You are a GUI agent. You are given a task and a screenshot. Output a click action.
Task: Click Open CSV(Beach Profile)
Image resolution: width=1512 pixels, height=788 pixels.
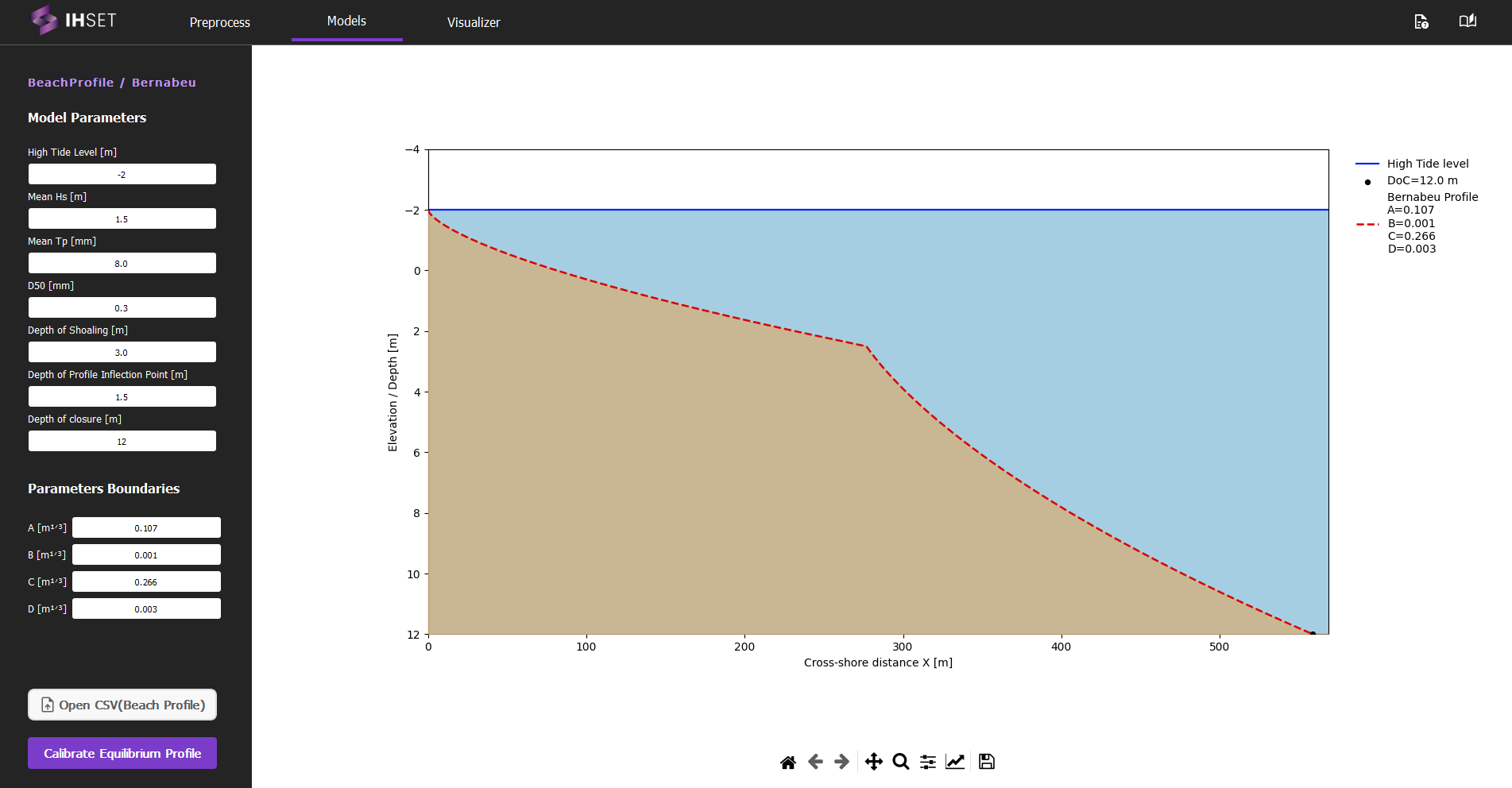pos(122,705)
